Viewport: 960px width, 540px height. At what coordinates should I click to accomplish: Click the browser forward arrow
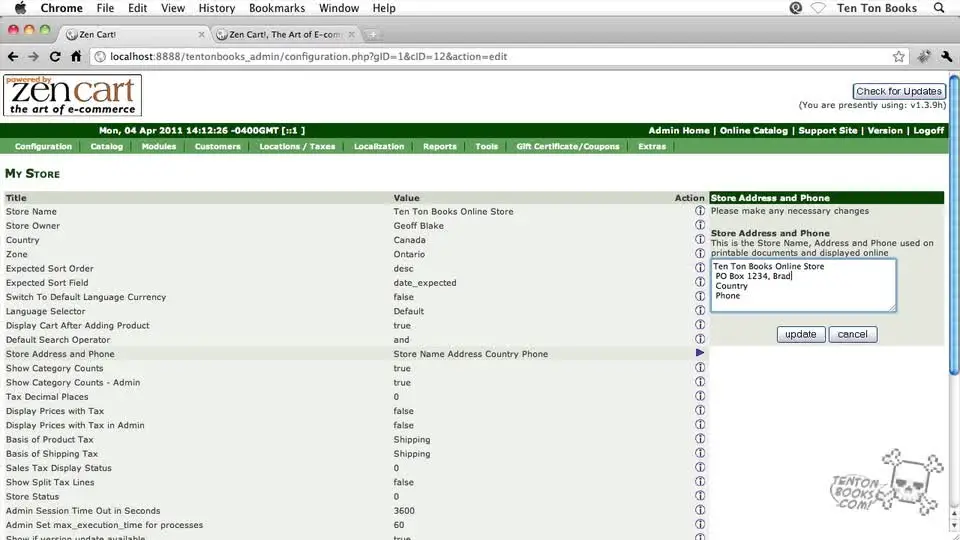point(33,56)
